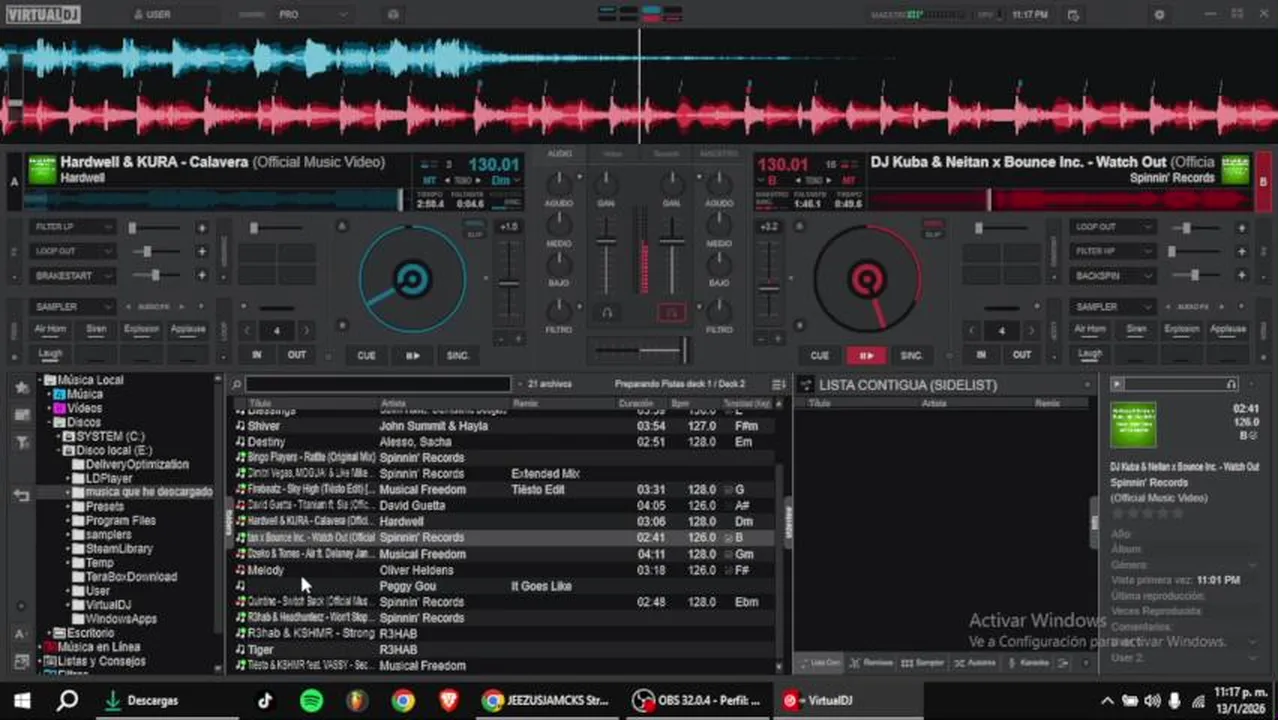This screenshot has width=1278, height=720.
Task: Click deck A jog wheel
Action: click(x=412, y=279)
